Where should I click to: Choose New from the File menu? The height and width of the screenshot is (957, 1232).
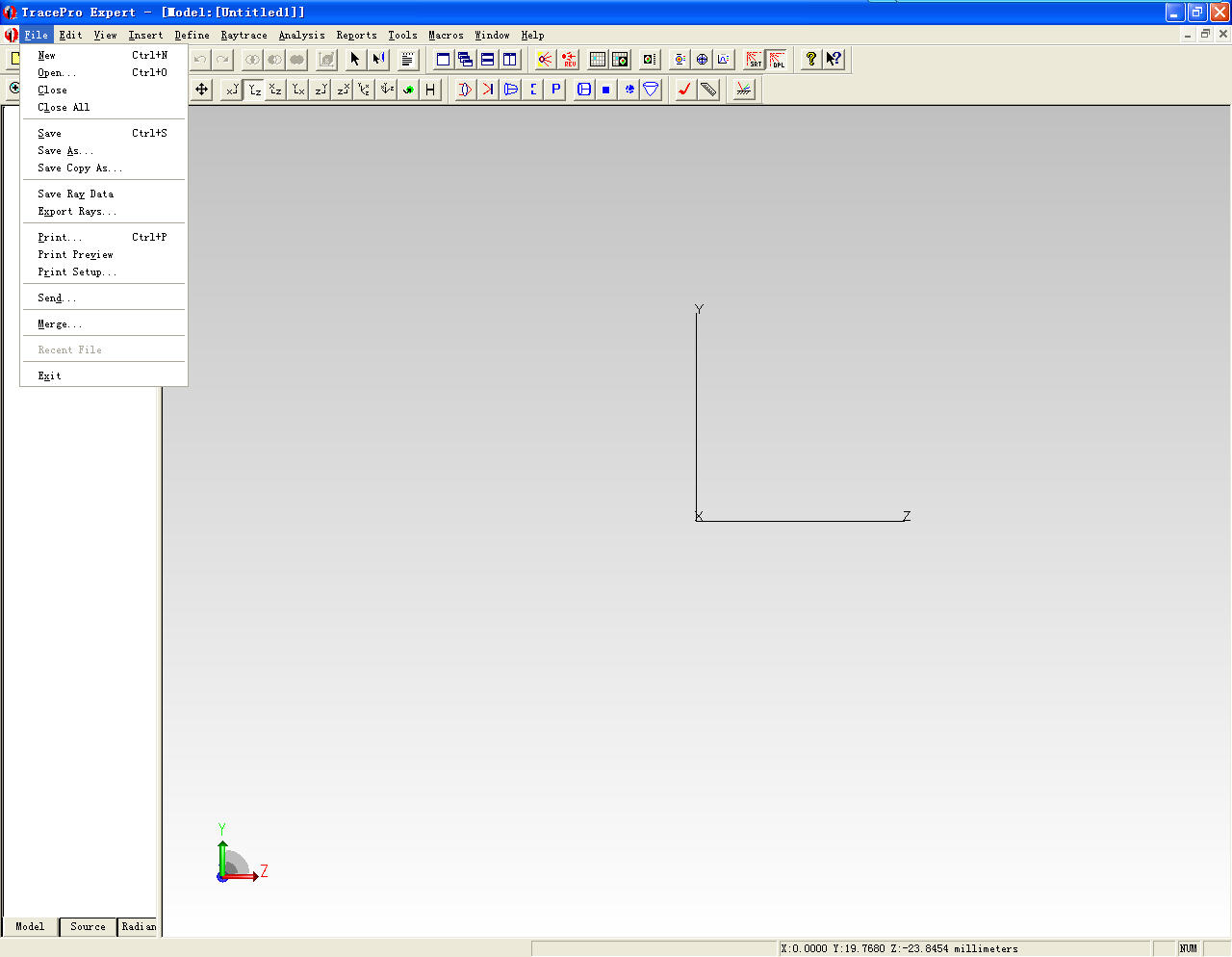point(104,56)
